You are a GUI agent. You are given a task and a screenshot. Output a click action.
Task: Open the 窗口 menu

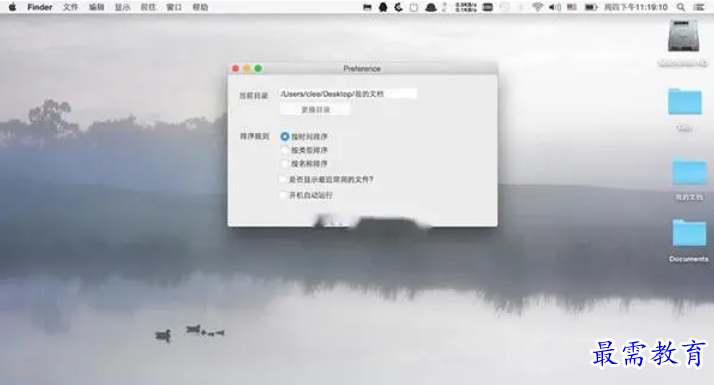click(174, 7)
